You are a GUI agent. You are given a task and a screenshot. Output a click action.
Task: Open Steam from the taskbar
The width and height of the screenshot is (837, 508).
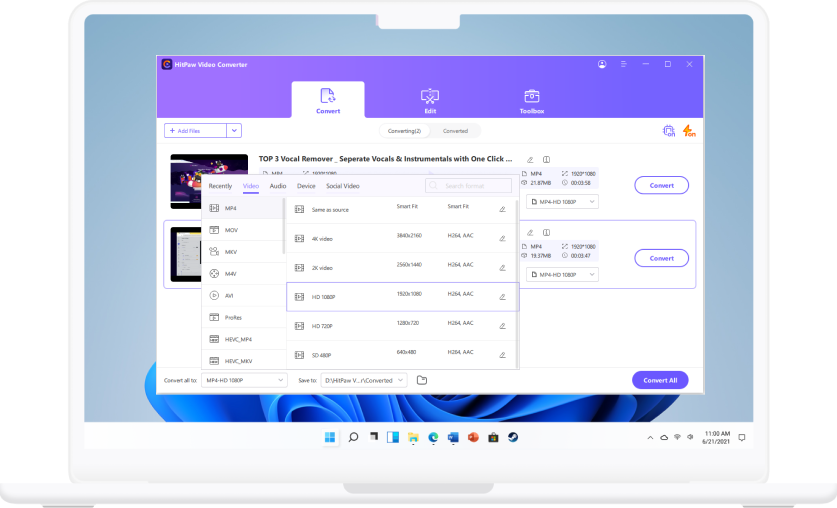click(x=513, y=438)
